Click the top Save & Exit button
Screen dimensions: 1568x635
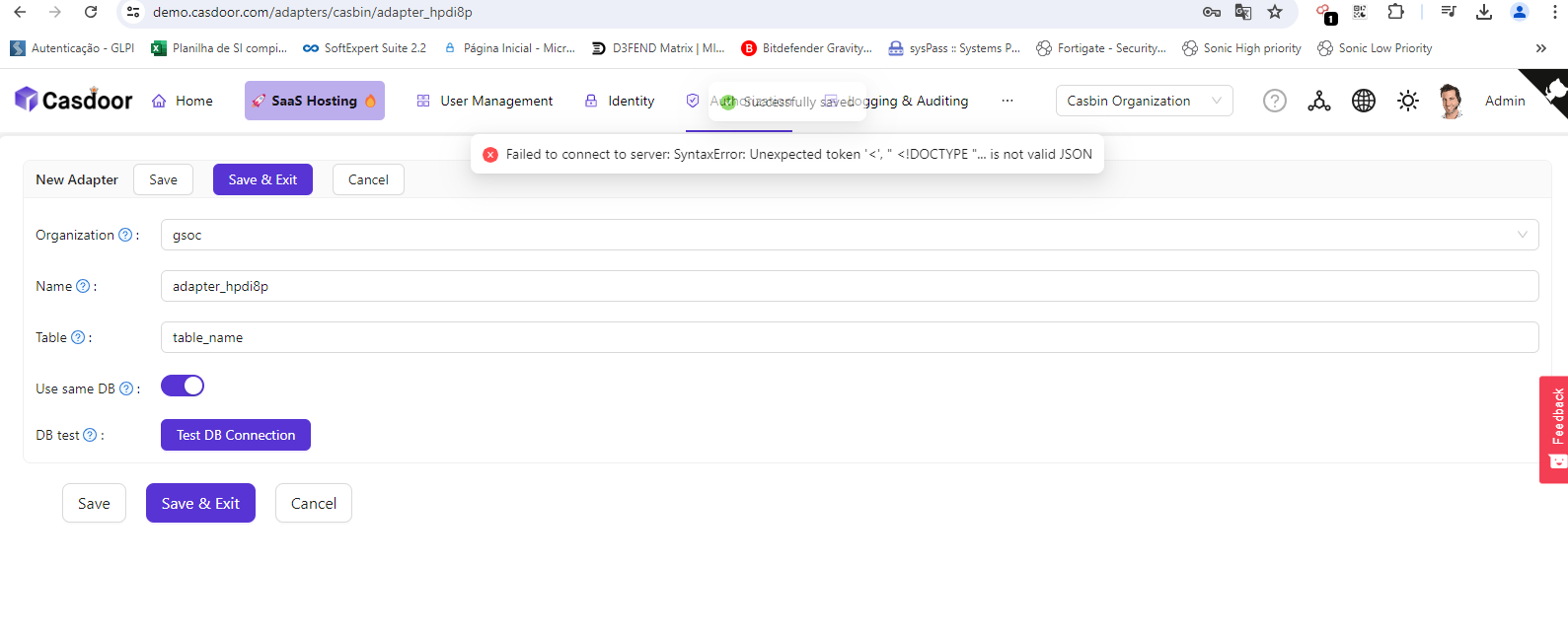click(262, 179)
